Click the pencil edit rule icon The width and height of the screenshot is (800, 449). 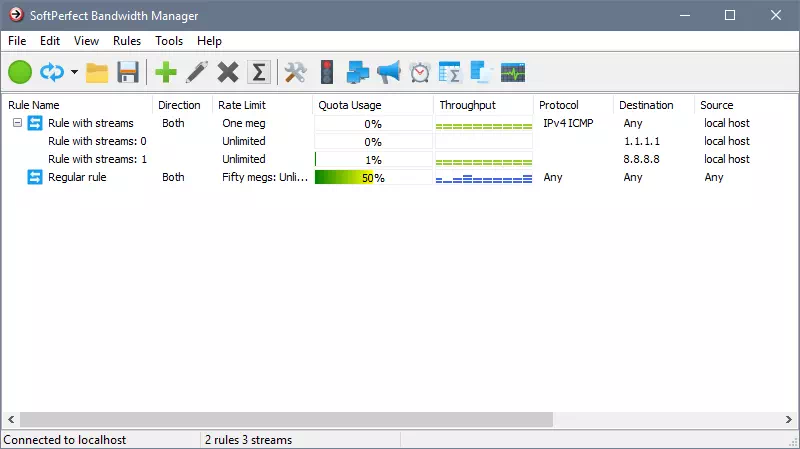tap(197, 72)
